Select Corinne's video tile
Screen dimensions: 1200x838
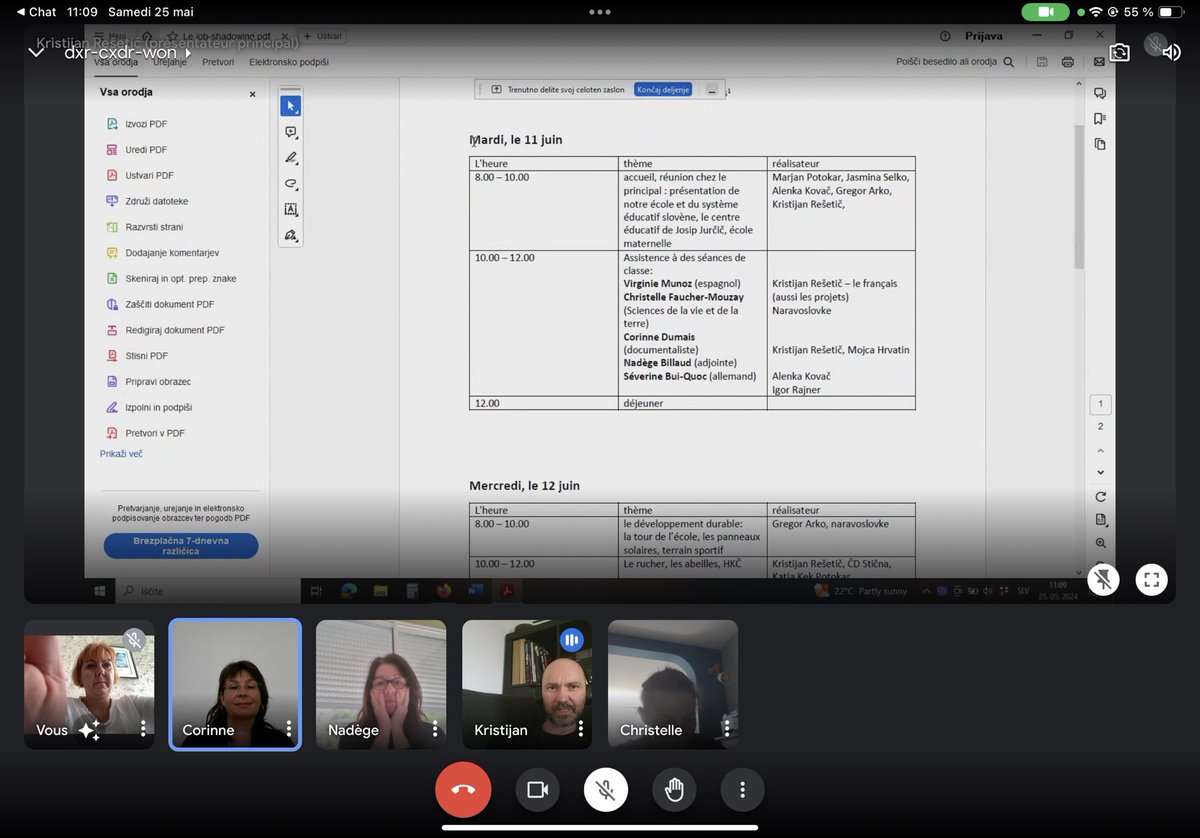[x=235, y=684]
